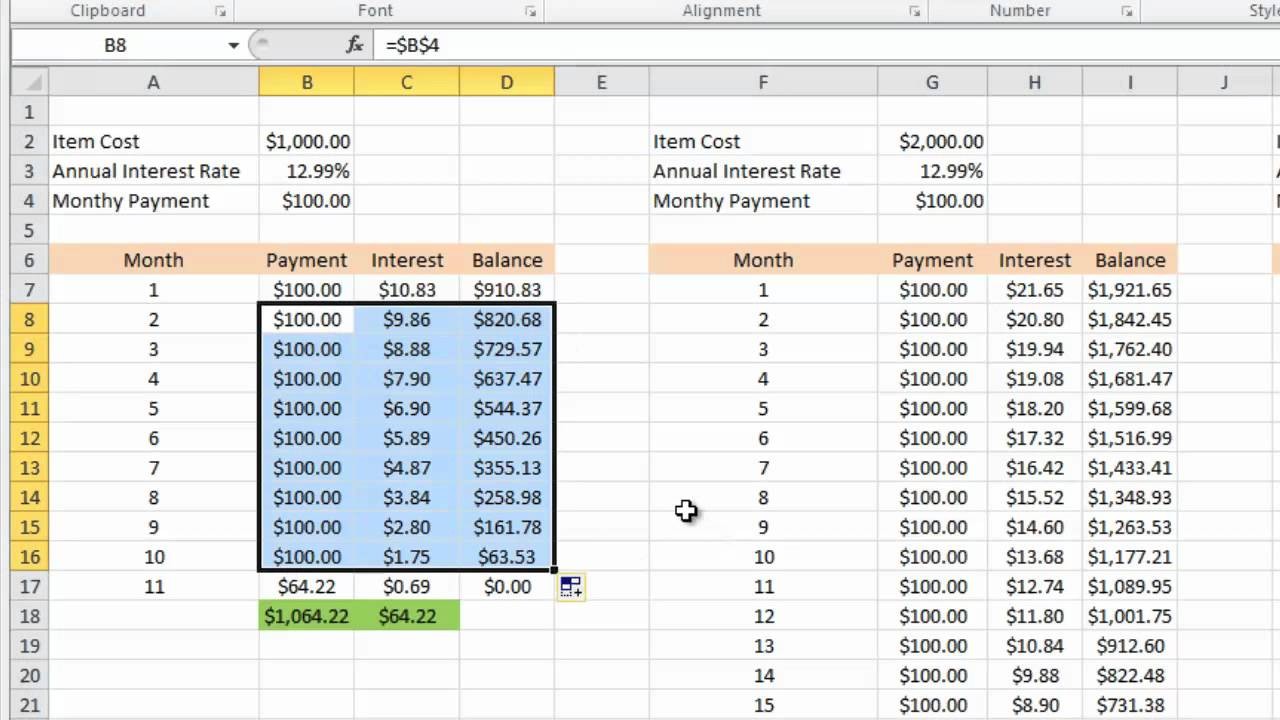Click the $64.22 payment cell in row 17
The height and width of the screenshot is (720, 1280).
click(x=307, y=587)
